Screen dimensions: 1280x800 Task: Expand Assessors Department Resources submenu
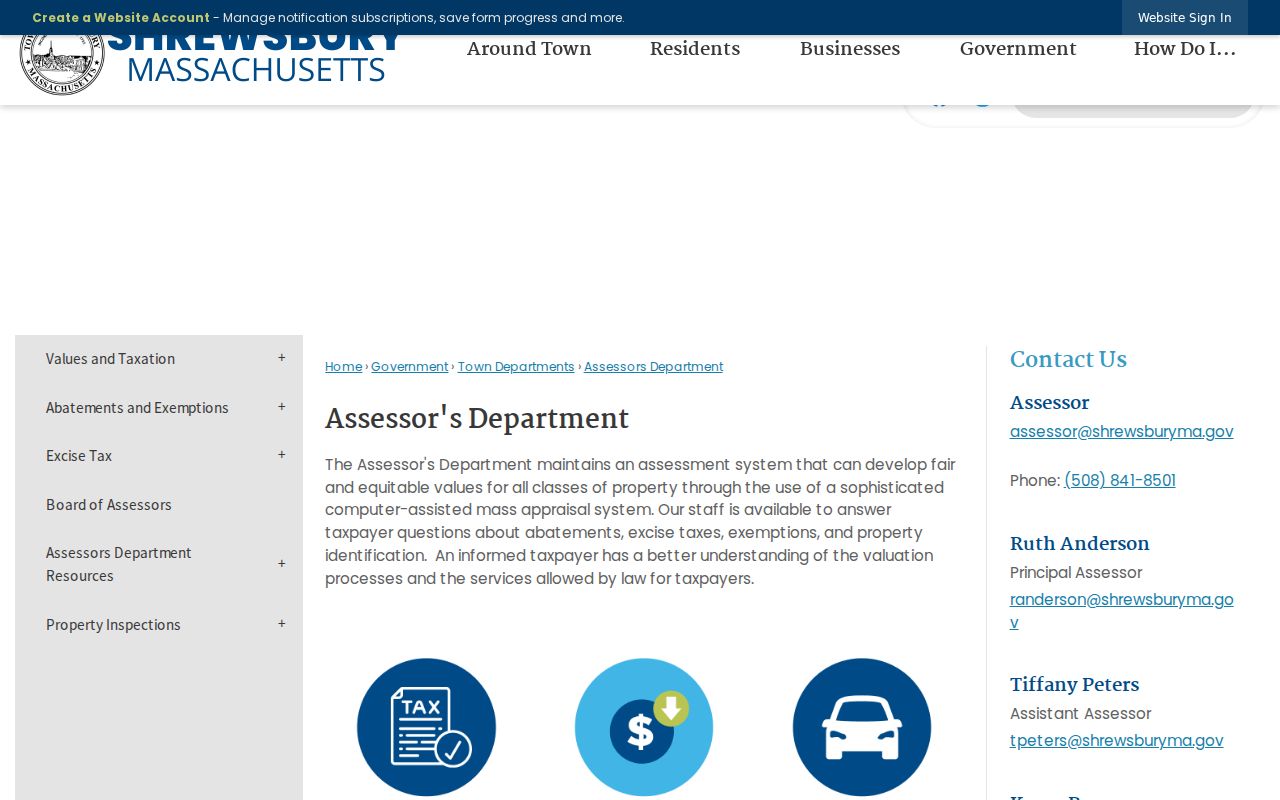coord(282,564)
